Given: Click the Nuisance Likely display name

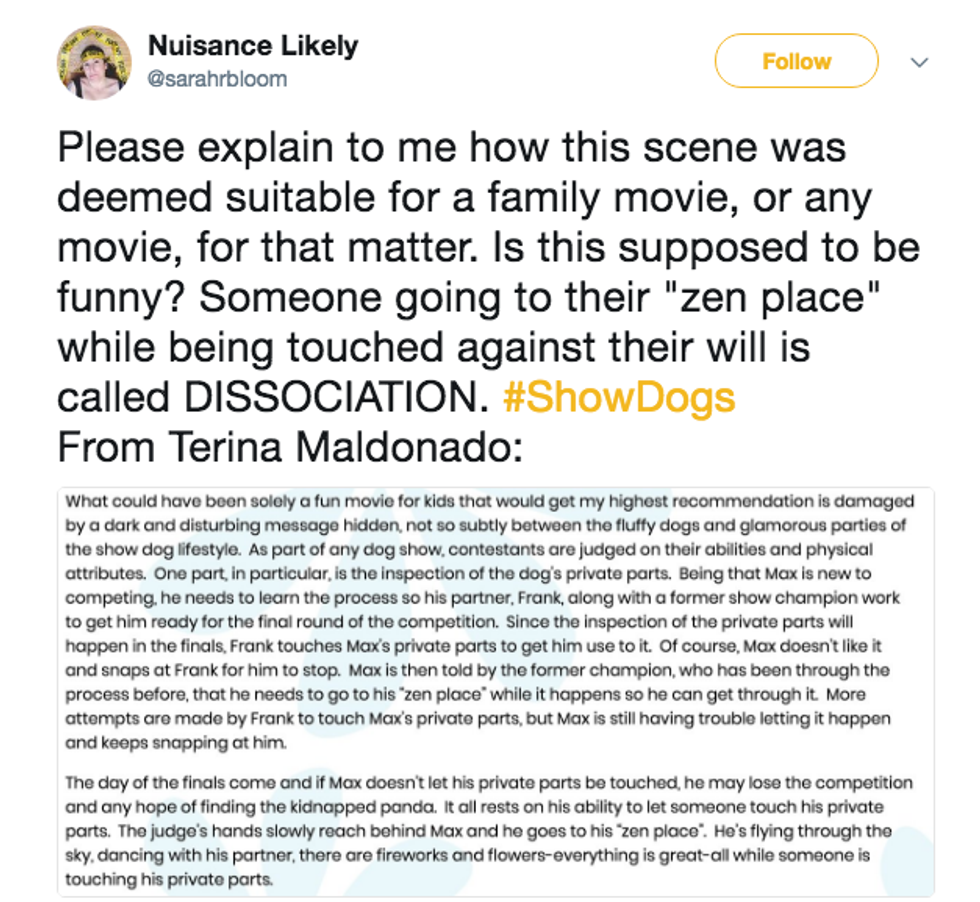Looking at the screenshot, I should pos(252,46).
